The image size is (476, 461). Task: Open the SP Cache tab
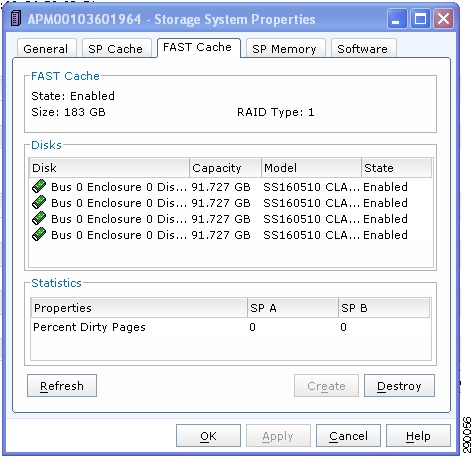tap(116, 49)
